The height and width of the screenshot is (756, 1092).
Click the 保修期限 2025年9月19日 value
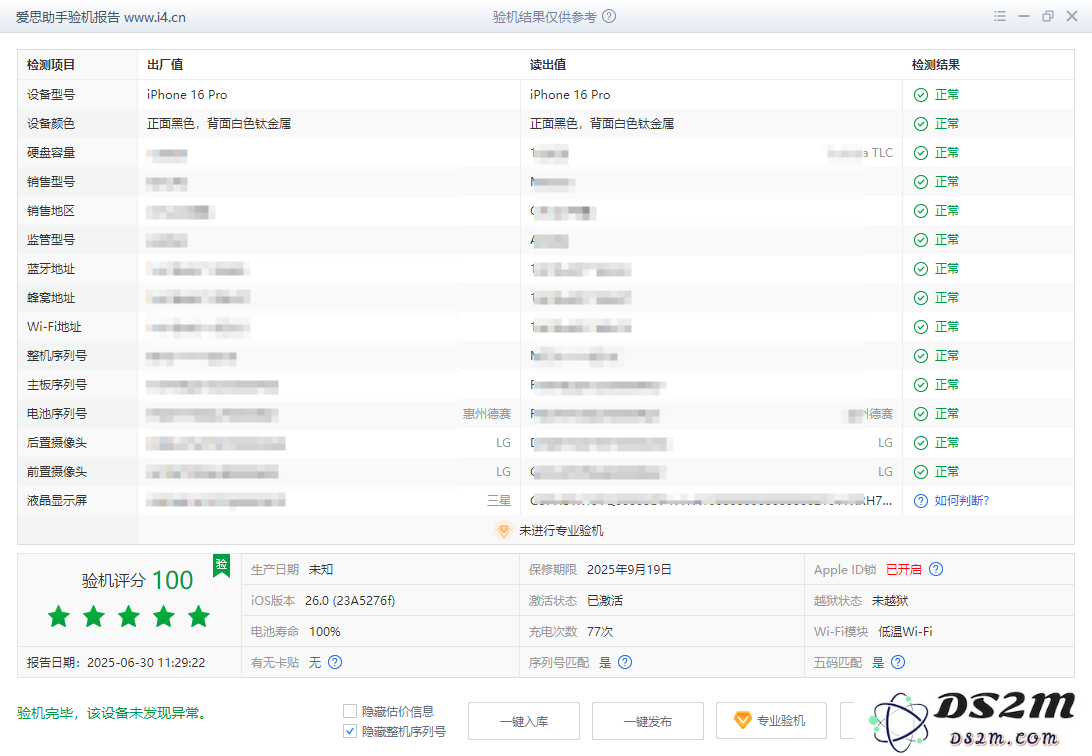[x=629, y=569]
